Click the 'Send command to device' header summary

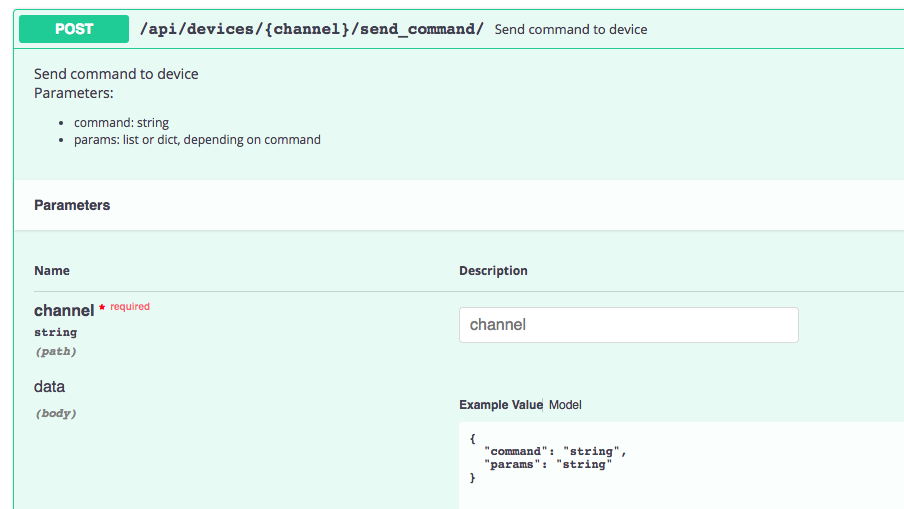571,30
